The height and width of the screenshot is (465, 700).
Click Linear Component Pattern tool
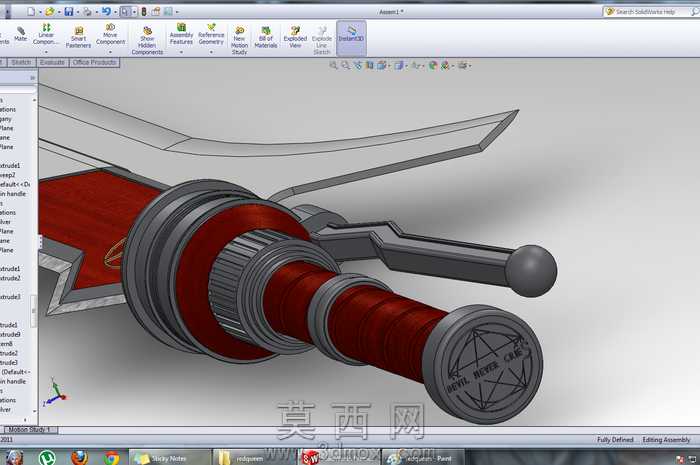[46, 34]
